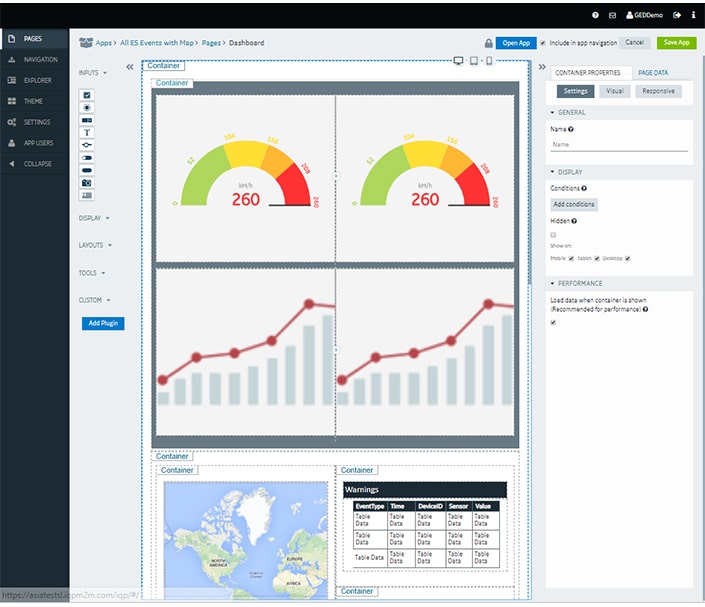Viewport: 705px width, 607px height.
Task: Click the Save App button
Action: (x=676, y=43)
